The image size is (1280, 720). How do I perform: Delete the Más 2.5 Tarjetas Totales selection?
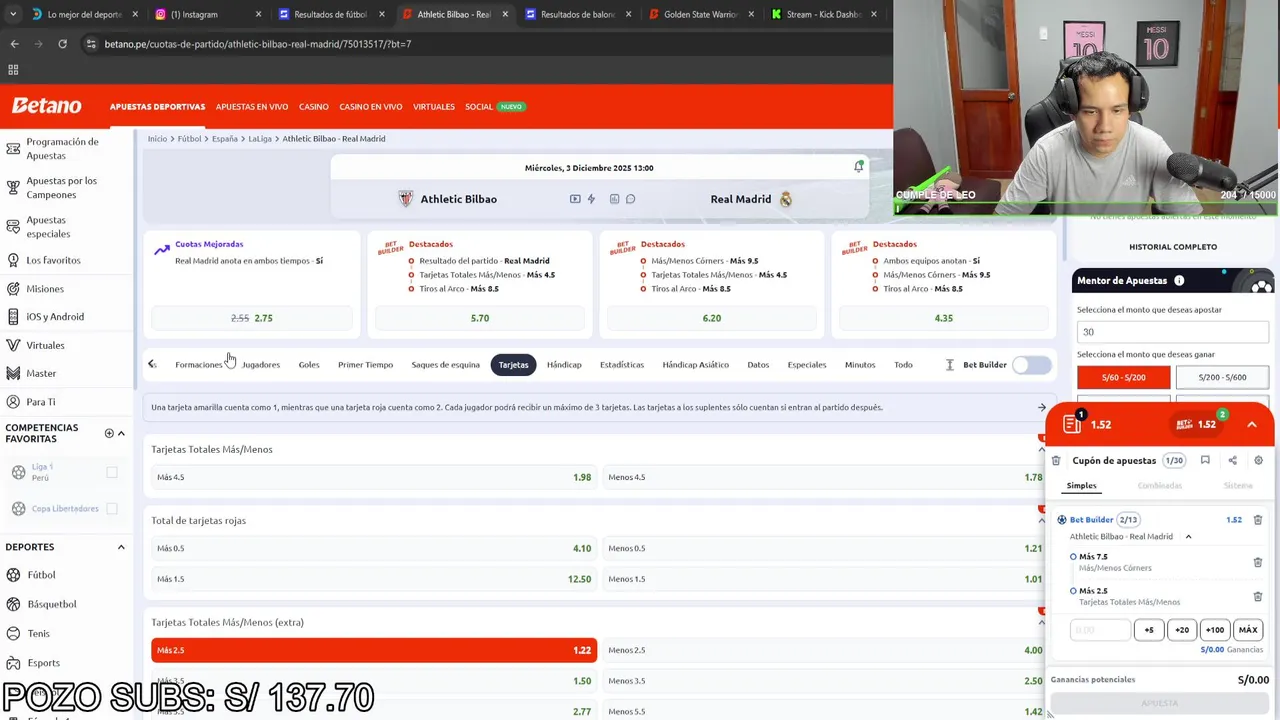(x=1258, y=596)
